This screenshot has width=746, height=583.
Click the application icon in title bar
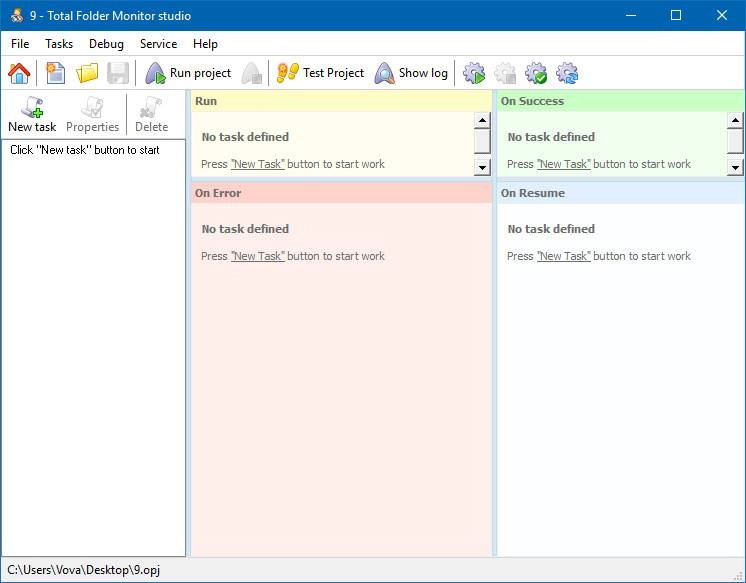pos(17,15)
